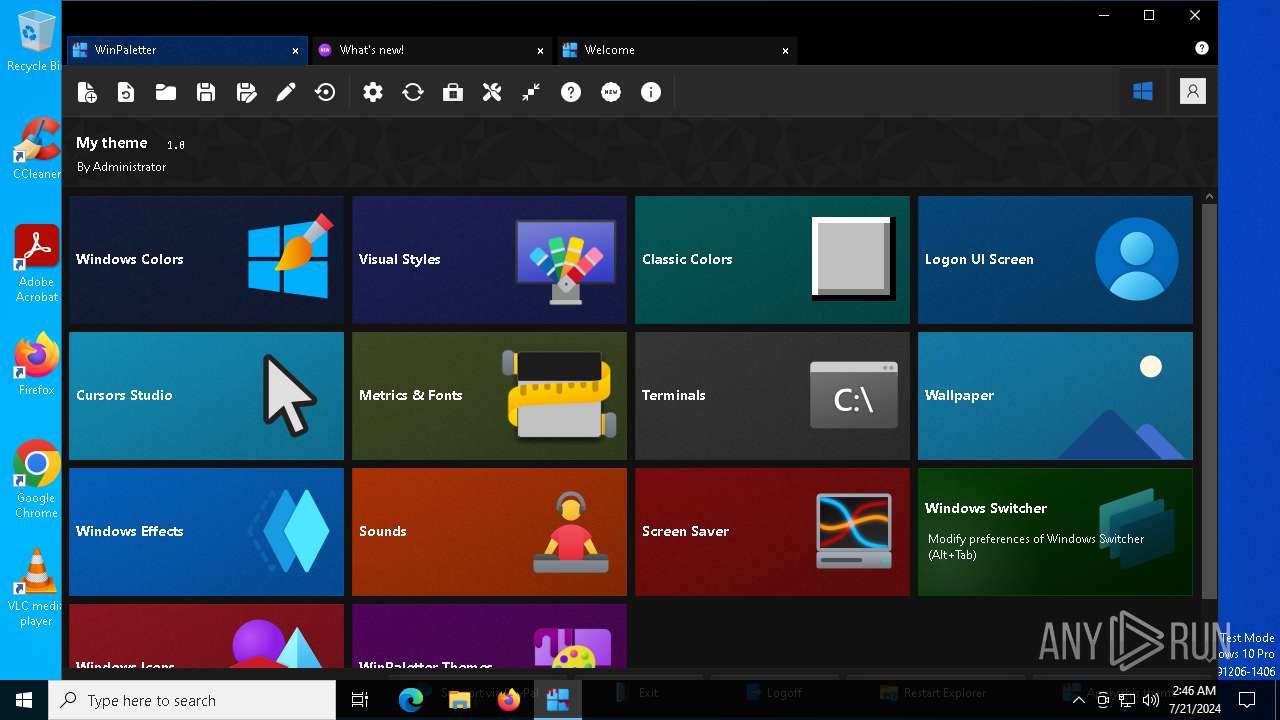Screen dimensions: 1280x720
Task: Click the NEW badge toolbar icon
Action: [611, 92]
